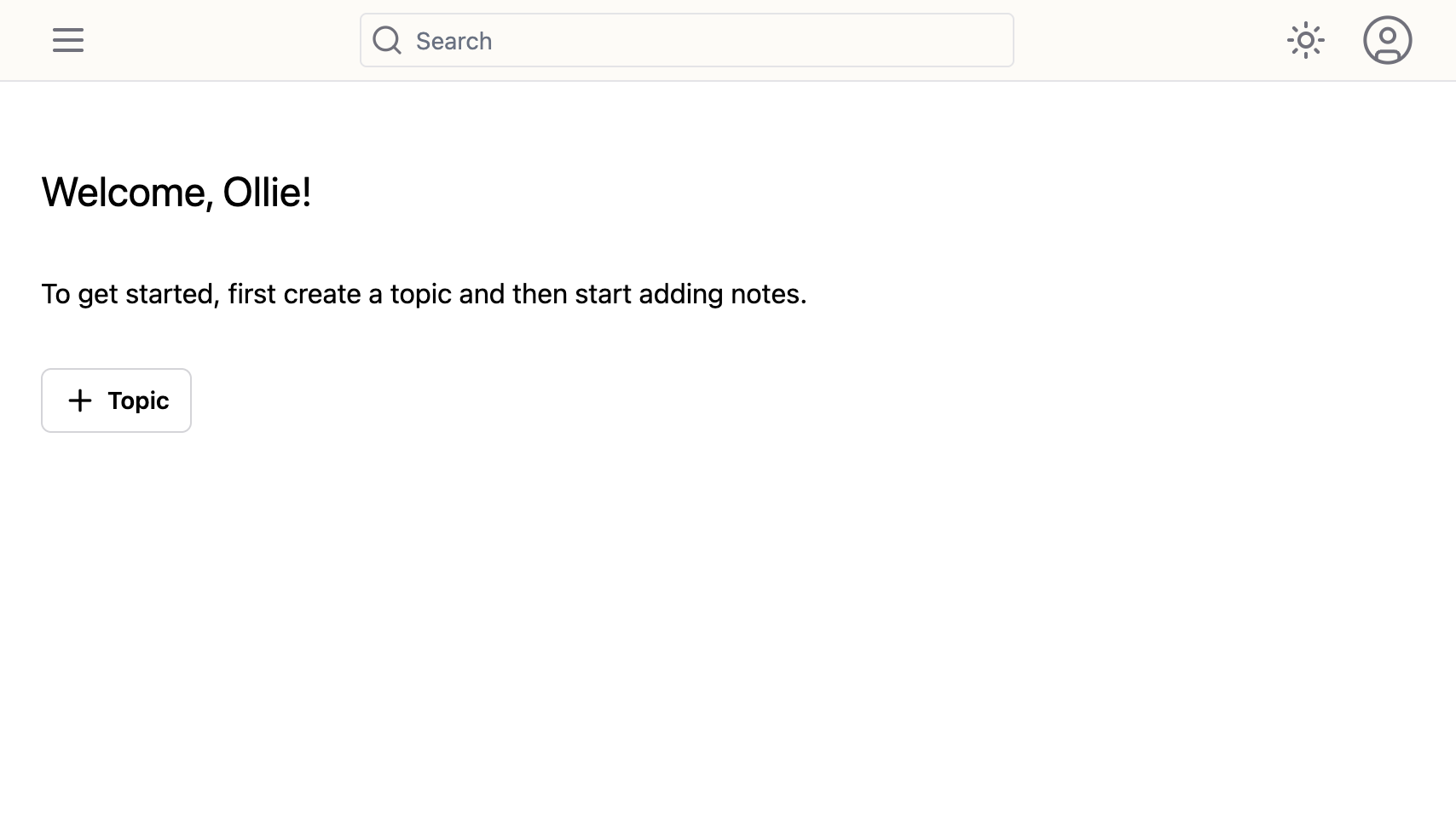Viewport: 1456px width, 818px height.
Task: Create a new topic with Topic button
Action: tap(116, 400)
